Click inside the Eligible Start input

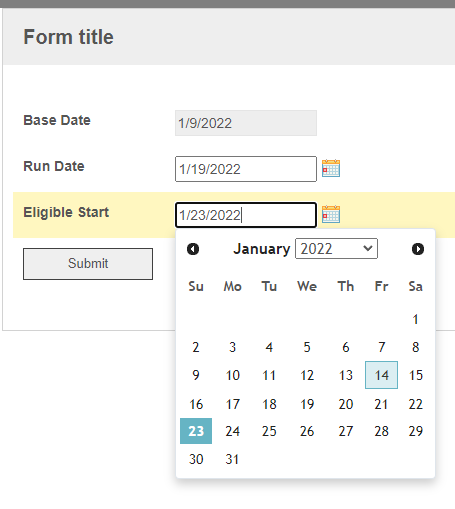(246, 215)
